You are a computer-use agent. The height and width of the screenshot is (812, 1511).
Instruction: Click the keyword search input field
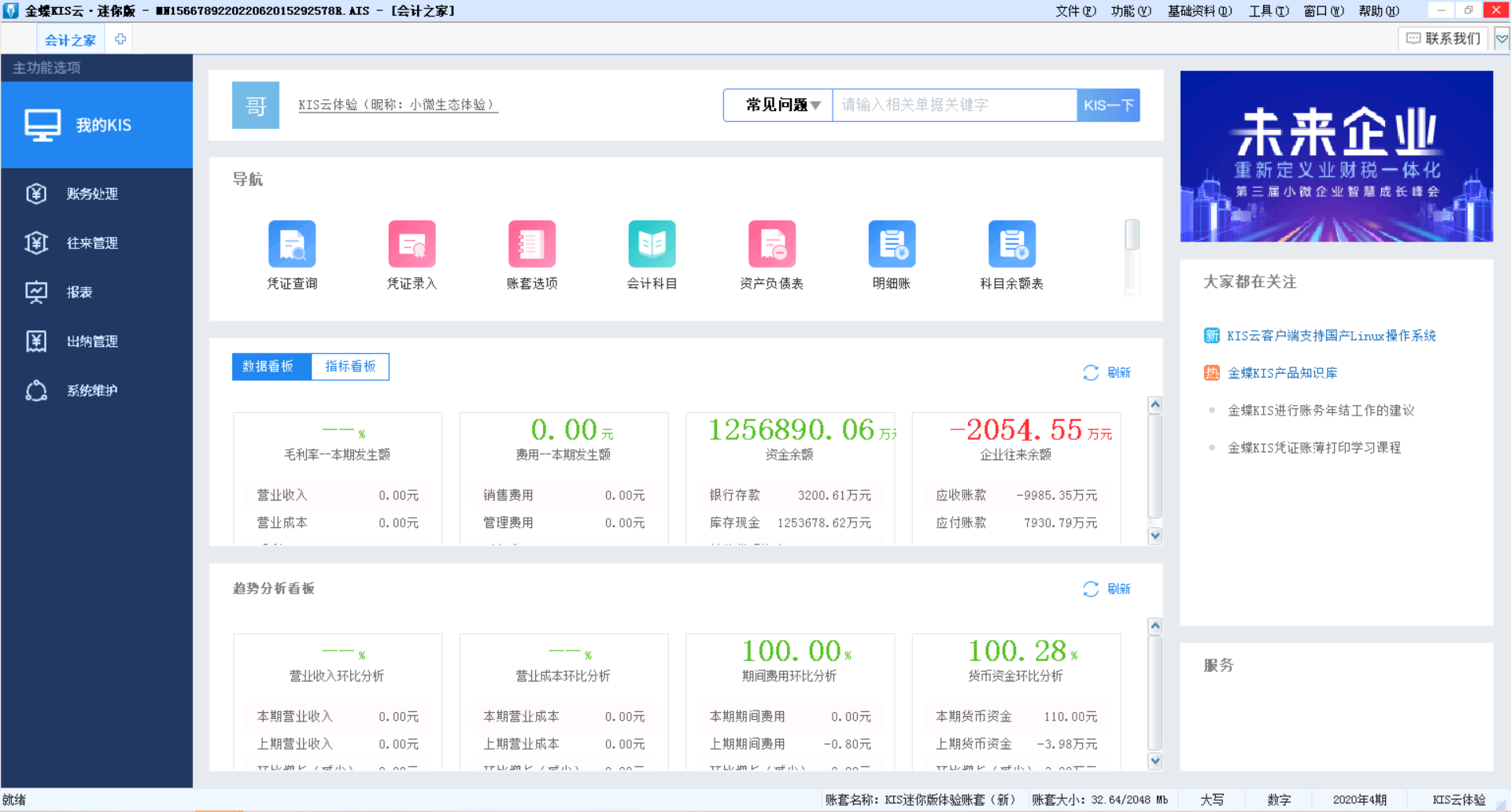[954, 105]
